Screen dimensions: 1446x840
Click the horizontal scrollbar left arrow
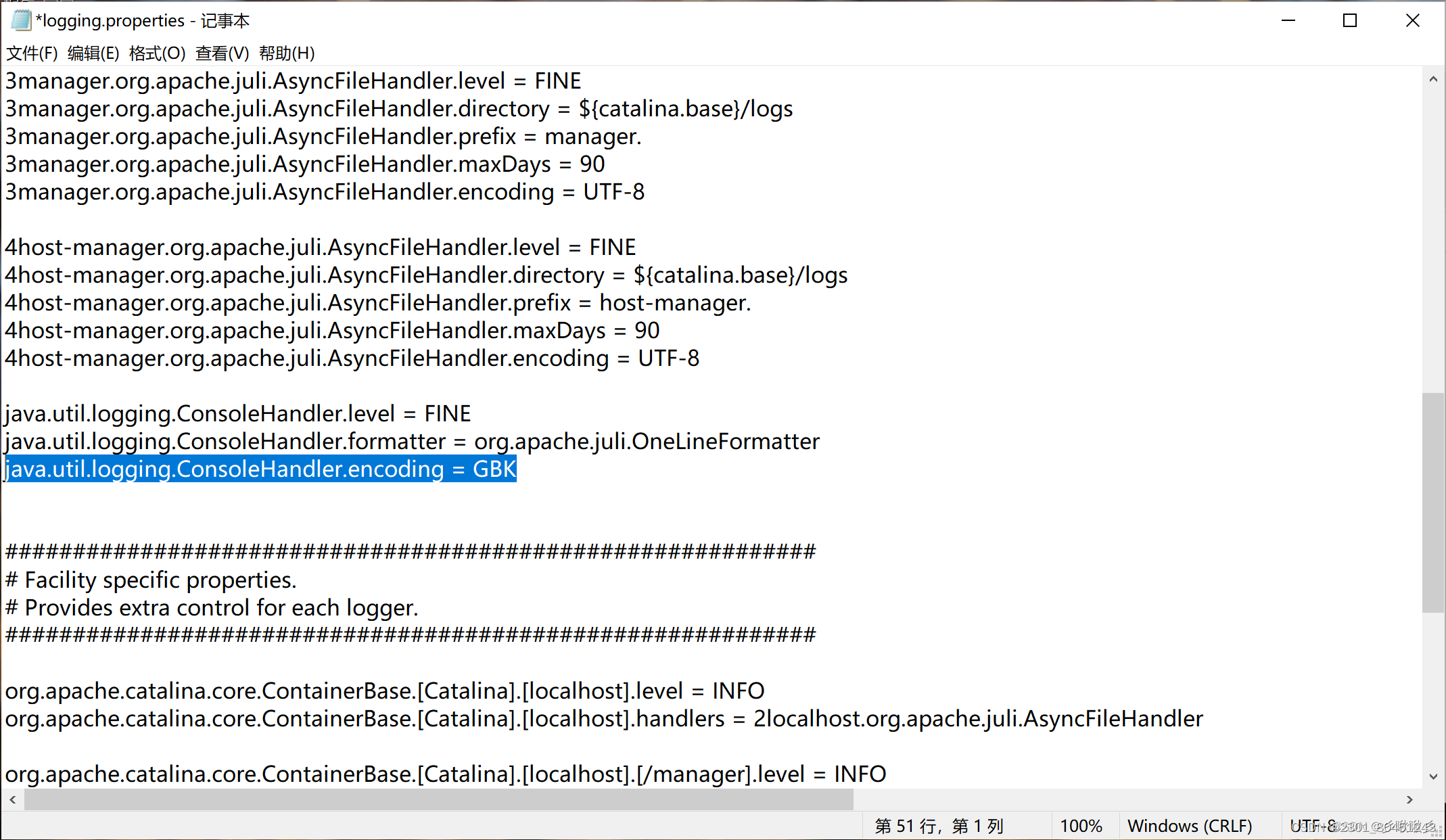(13, 799)
